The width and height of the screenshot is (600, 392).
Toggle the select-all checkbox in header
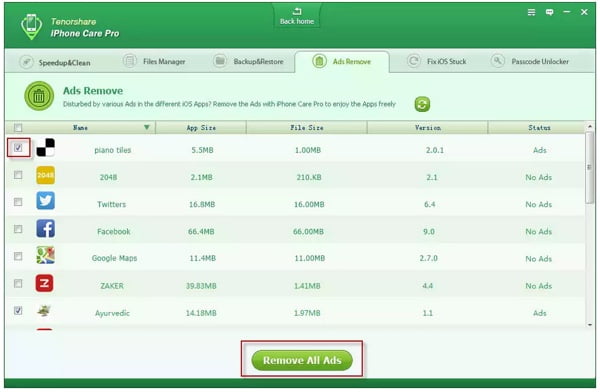pos(18,127)
